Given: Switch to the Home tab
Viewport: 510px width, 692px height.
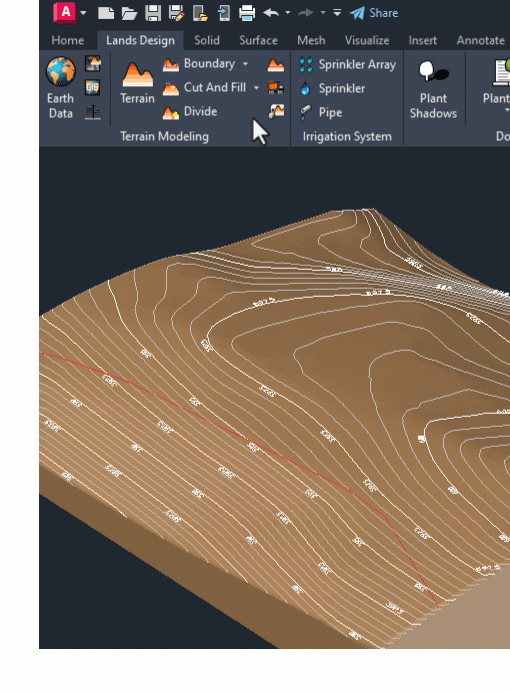Looking at the screenshot, I should 68,40.
